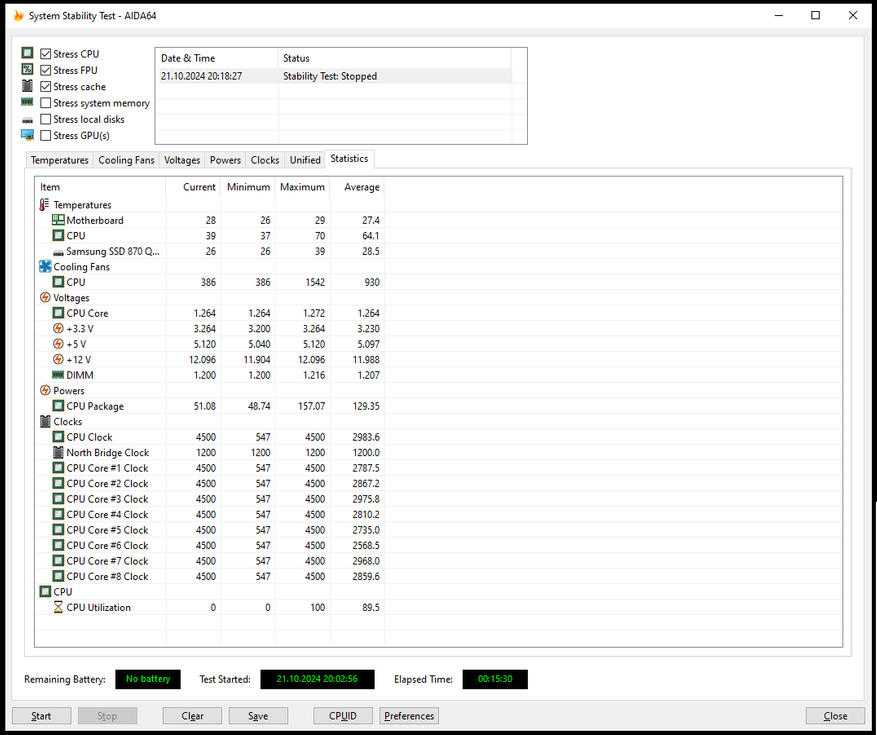Click the CPU Core #8 Clock icon
This screenshot has height=735, width=877.
(58, 576)
